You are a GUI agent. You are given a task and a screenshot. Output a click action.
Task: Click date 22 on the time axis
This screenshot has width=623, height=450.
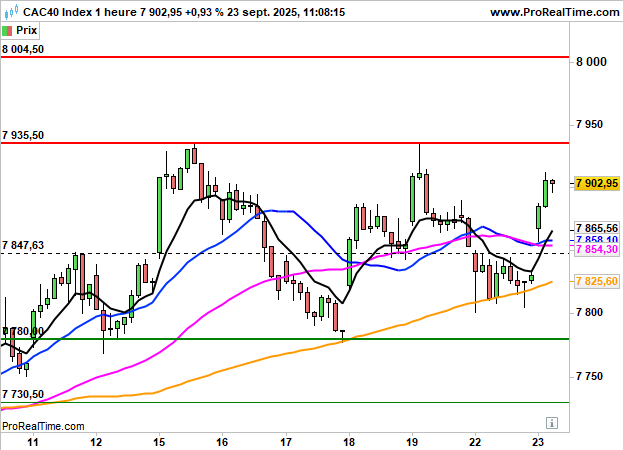coord(475,442)
